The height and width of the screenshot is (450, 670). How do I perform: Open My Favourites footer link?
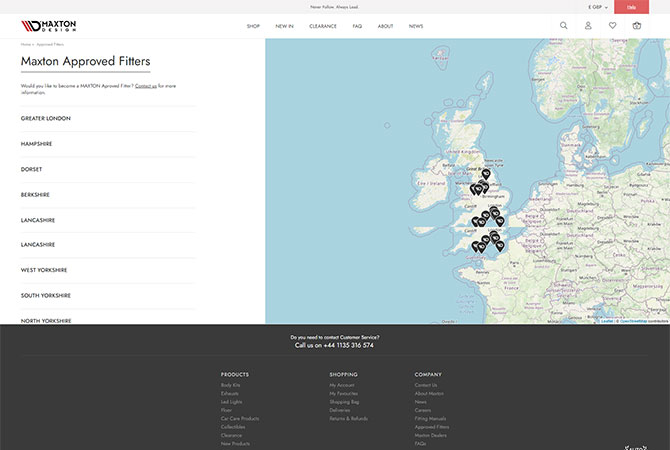tap(344, 394)
